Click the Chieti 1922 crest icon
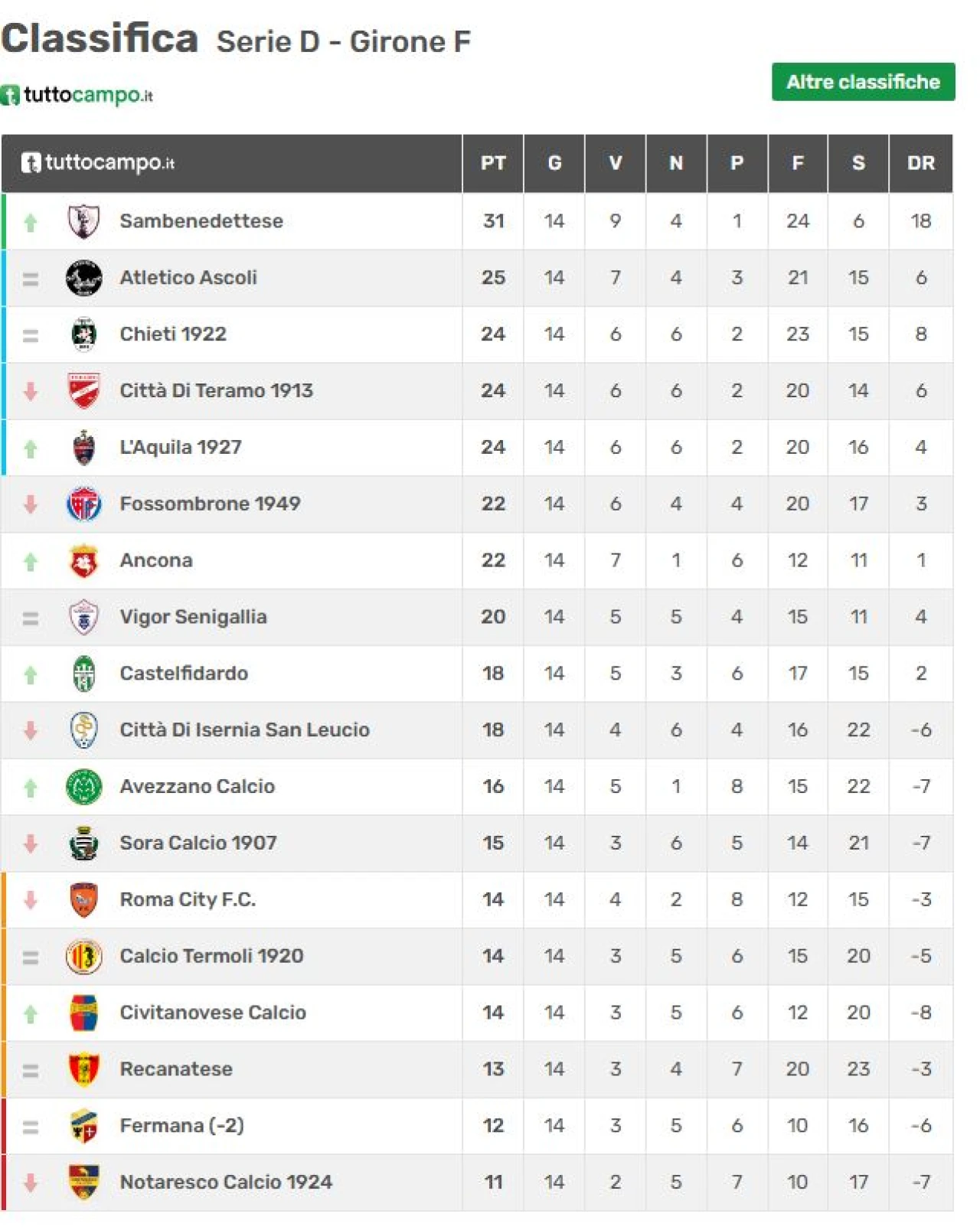 click(x=83, y=334)
